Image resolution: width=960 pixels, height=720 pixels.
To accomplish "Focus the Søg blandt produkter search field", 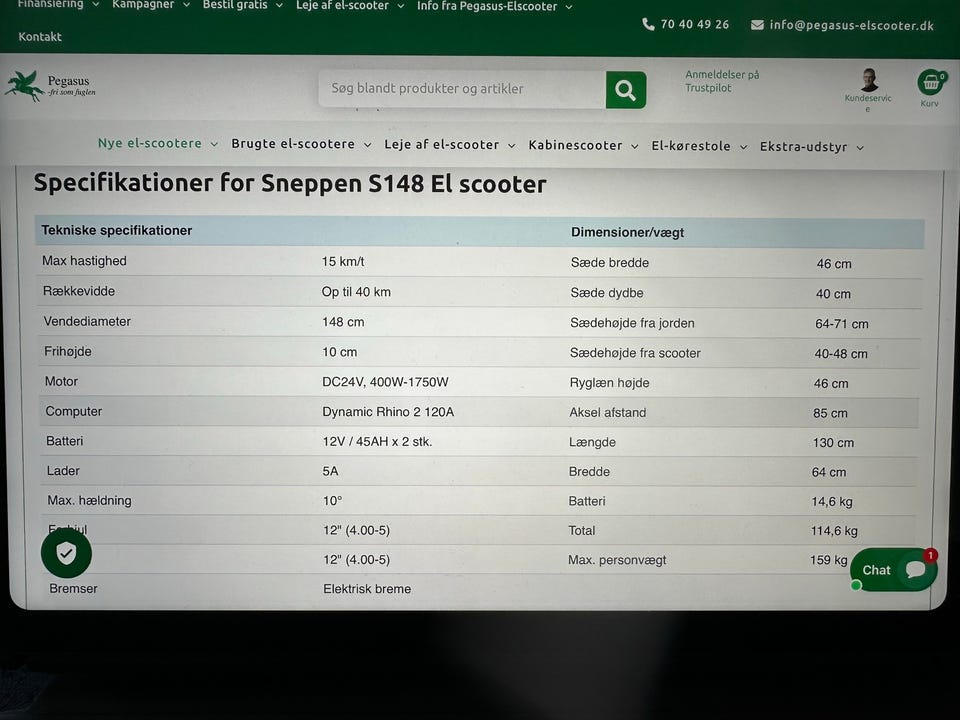I will click(462, 89).
